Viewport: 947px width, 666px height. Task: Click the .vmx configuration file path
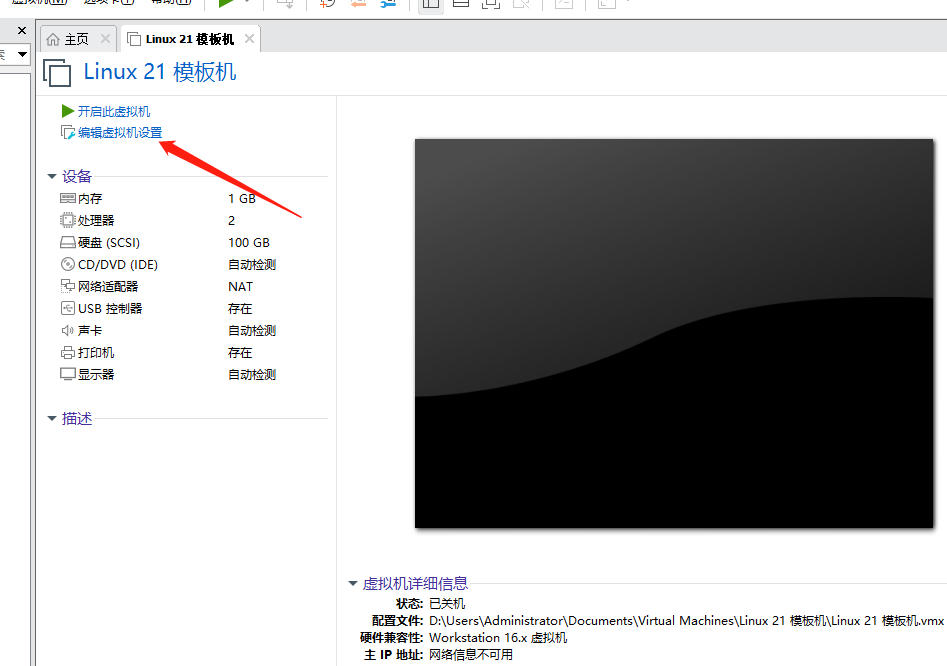(x=686, y=621)
